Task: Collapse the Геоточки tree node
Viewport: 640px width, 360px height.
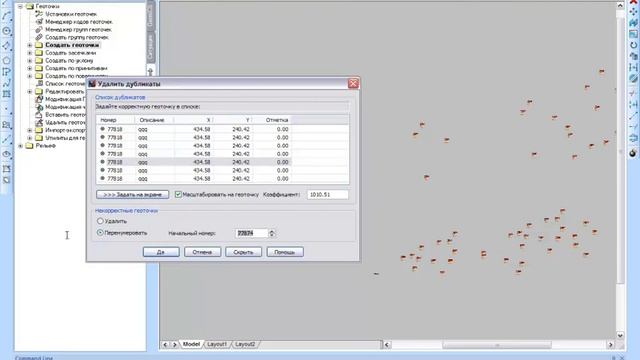Action: point(20,7)
